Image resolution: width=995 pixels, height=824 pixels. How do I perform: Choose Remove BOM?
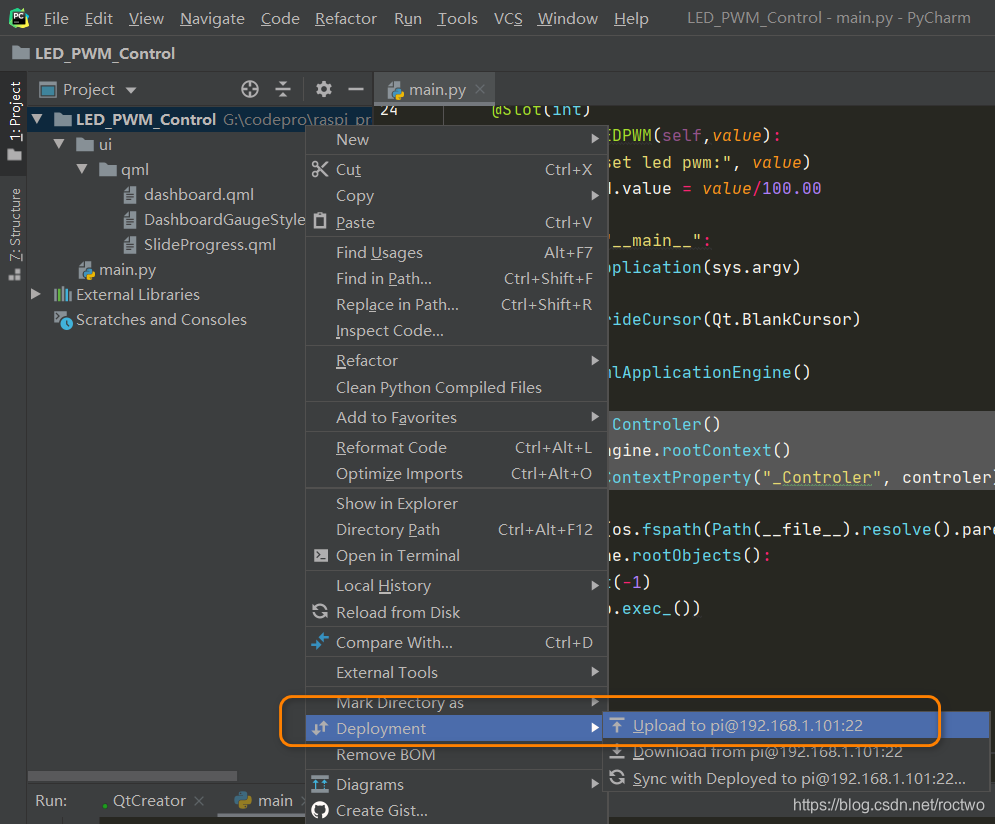coord(456,754)
